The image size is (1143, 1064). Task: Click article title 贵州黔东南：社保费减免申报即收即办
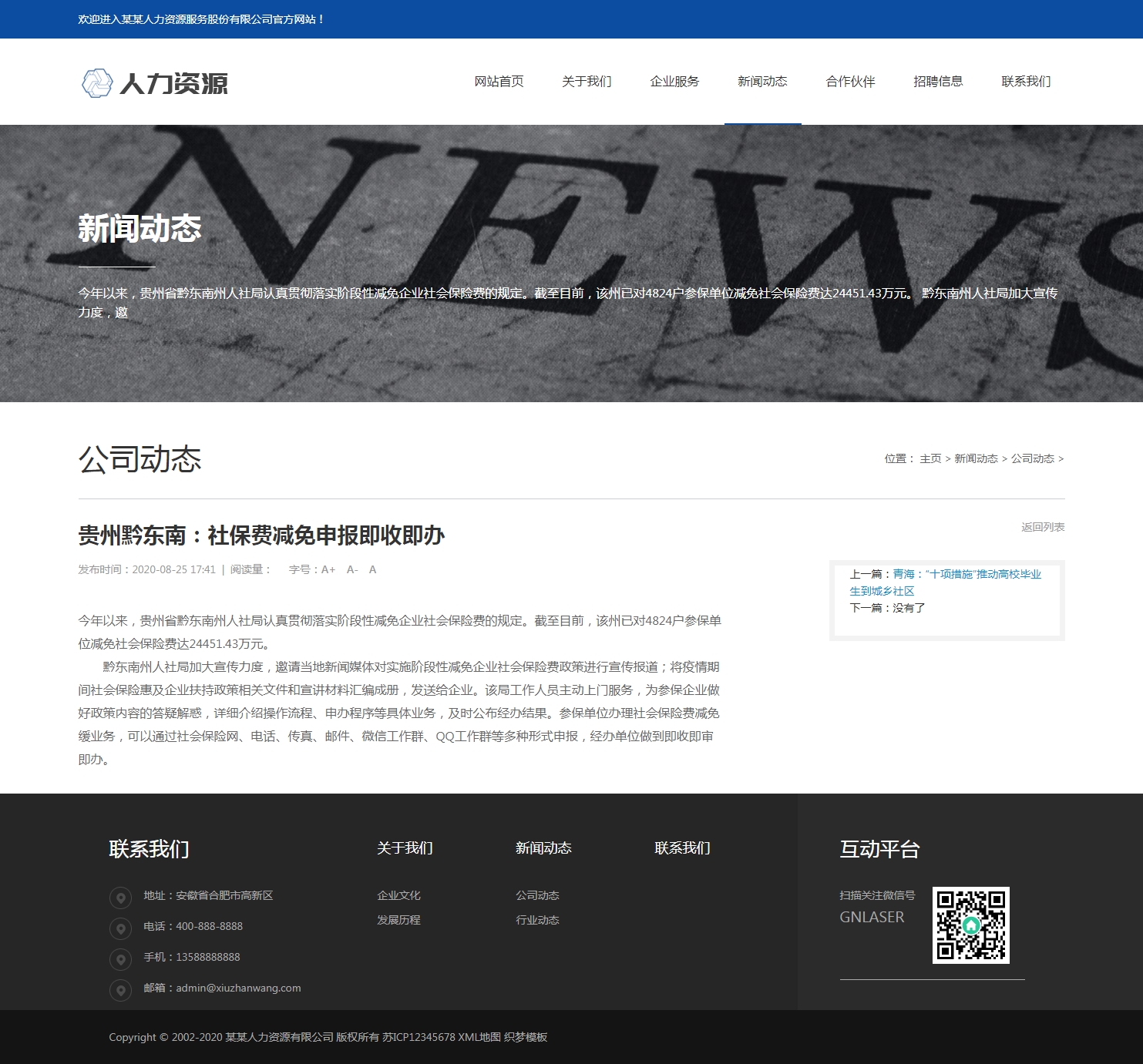[261, 535]
